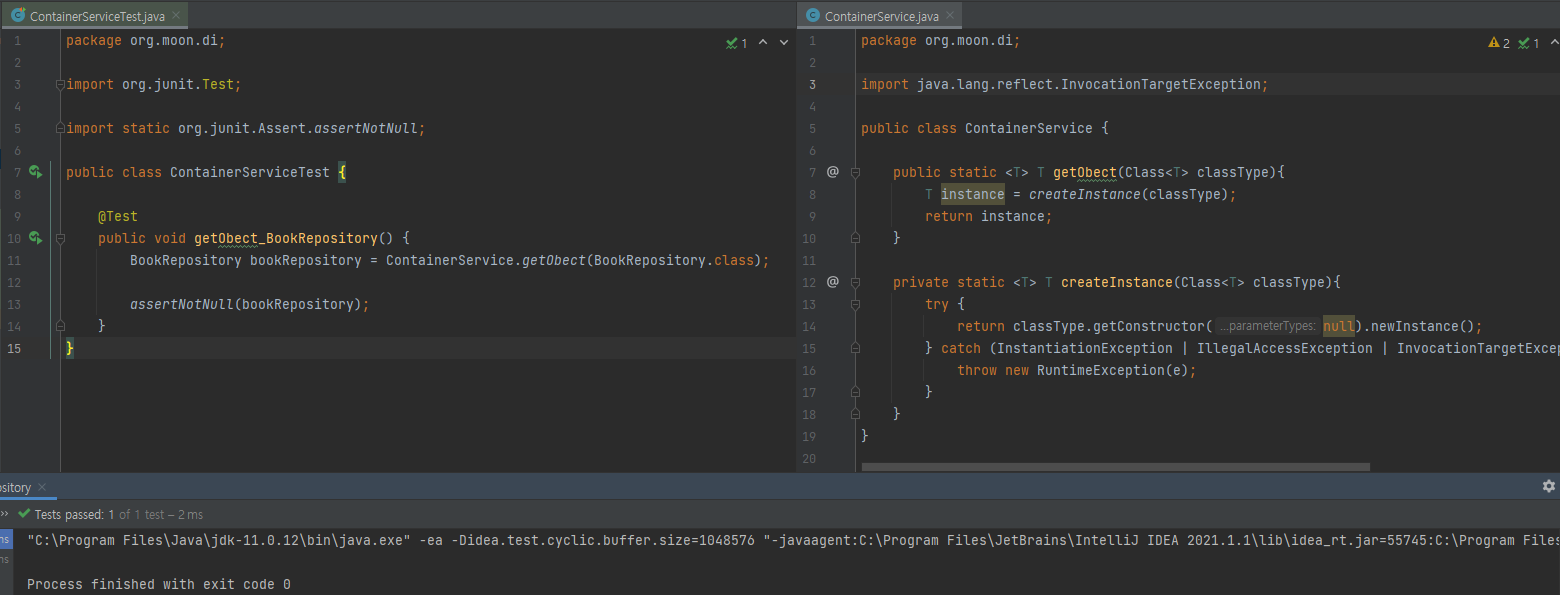
Task: Click 'Process finished with exit code 0' output
Action: pos(159,584)
